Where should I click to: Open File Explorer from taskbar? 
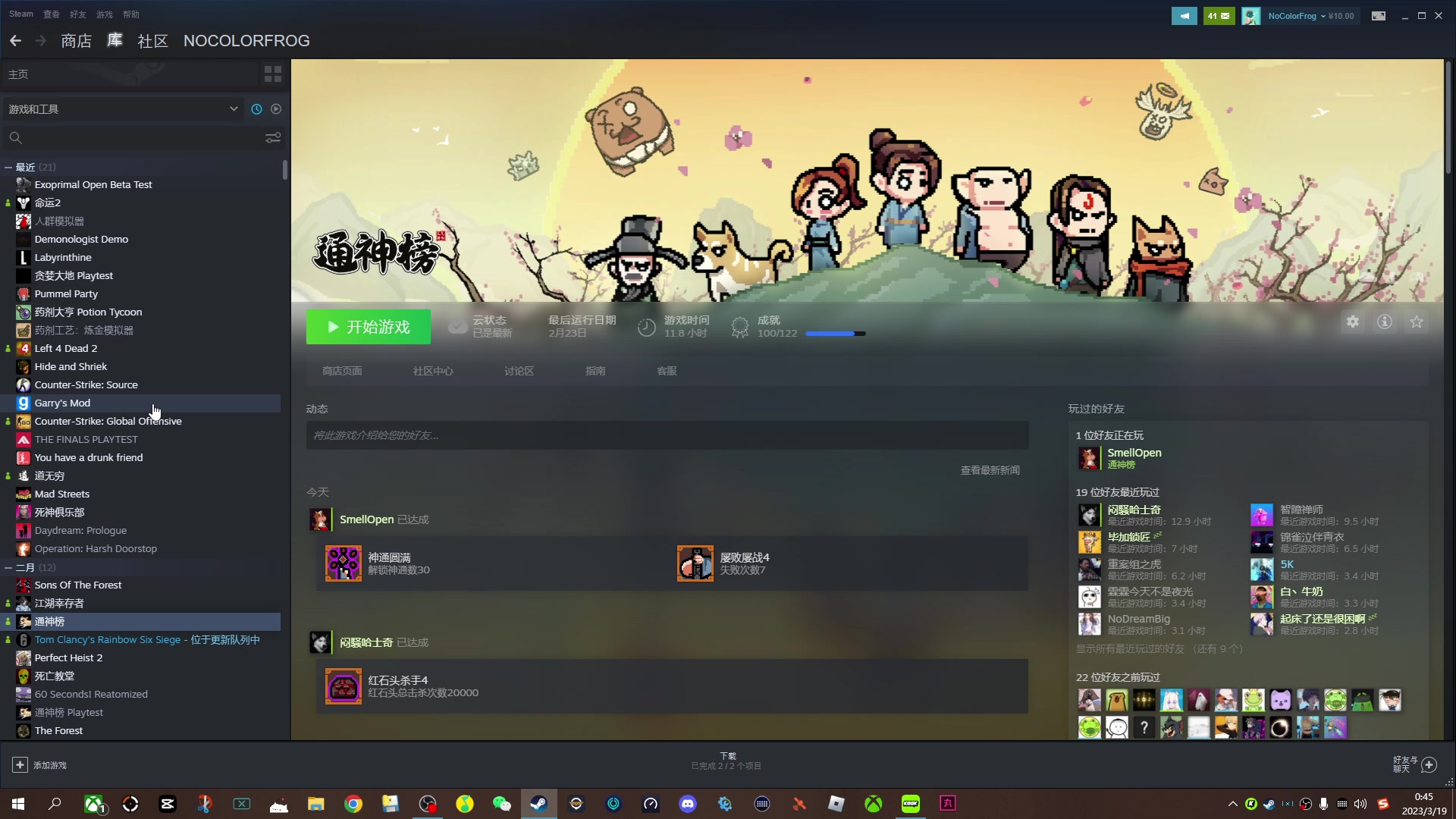tap(316, 804)
